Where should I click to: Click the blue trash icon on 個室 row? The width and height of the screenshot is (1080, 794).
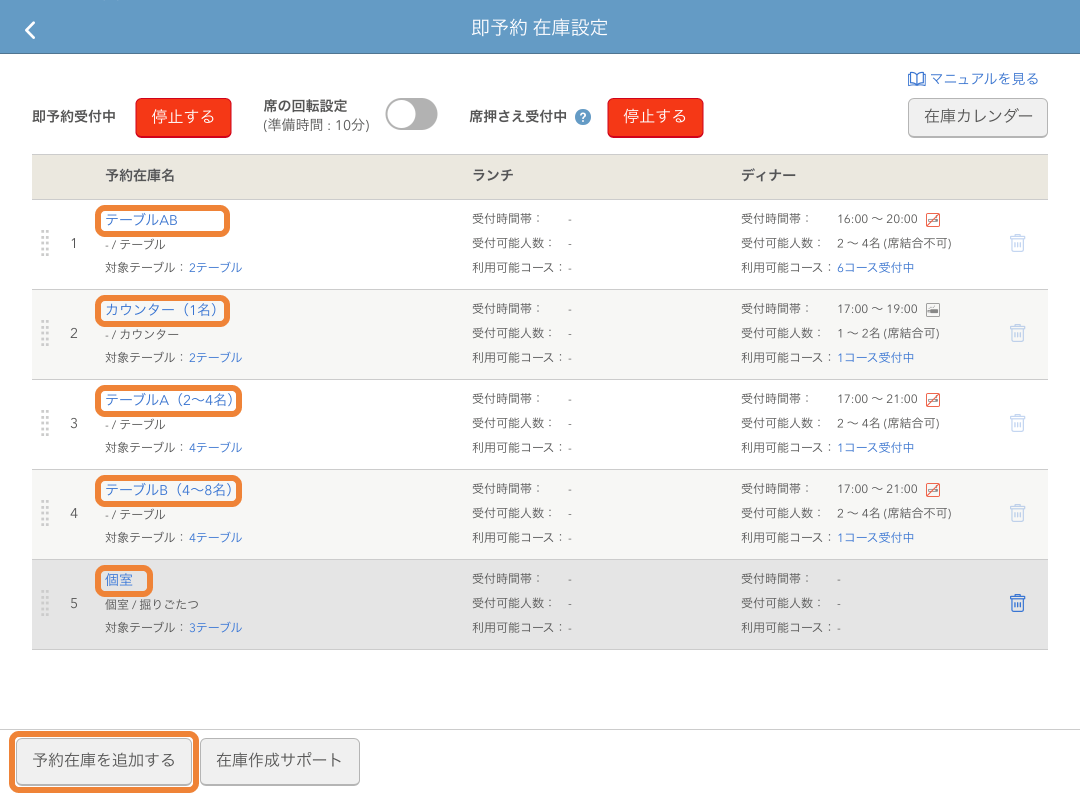pyautogui.click(x=1017, y=603)
